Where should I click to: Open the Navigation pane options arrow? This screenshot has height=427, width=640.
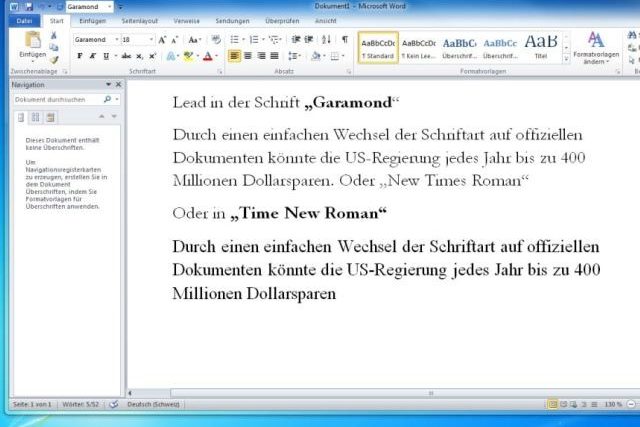click(x=108, y=85)
